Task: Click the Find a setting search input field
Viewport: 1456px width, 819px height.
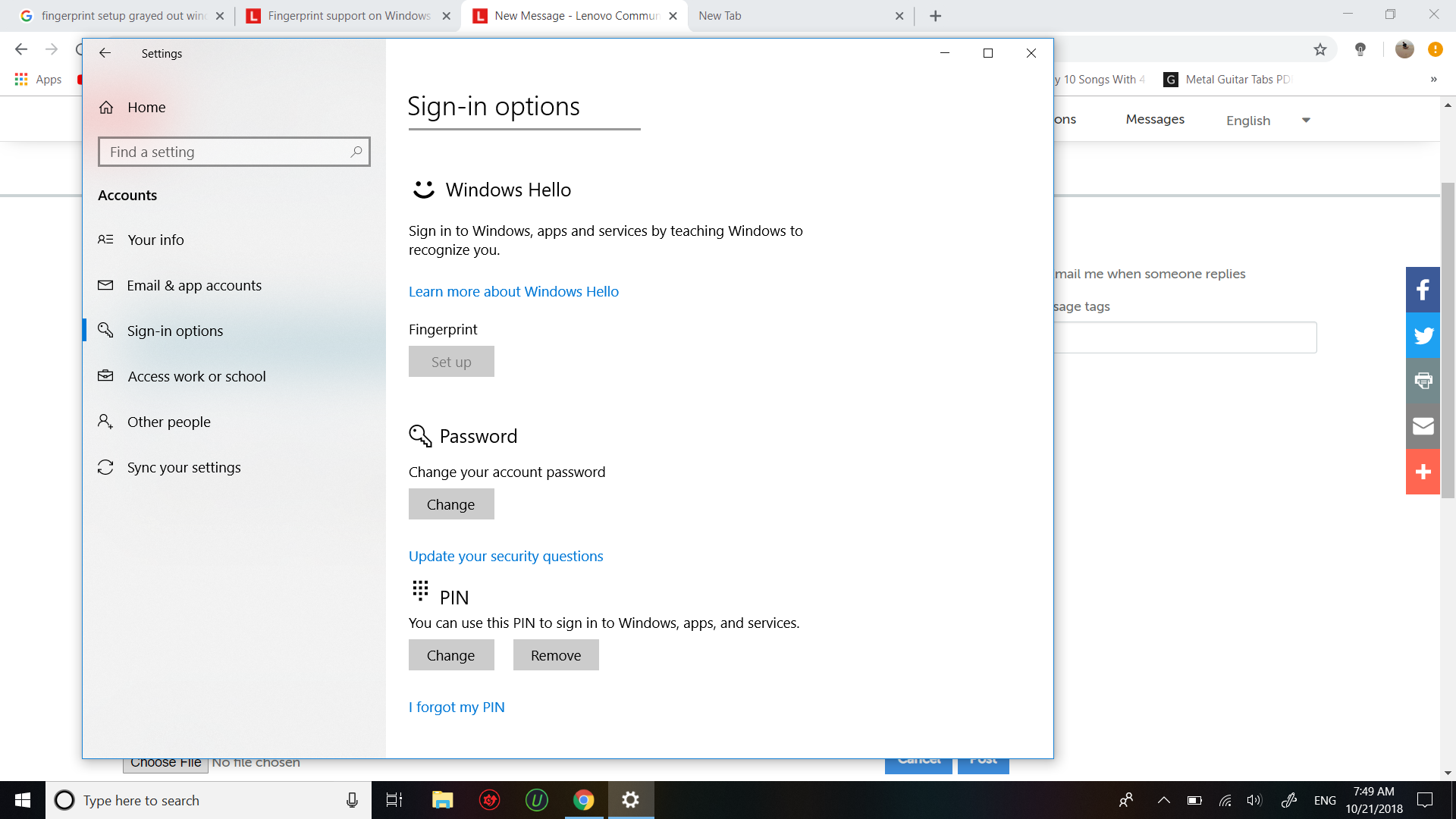Action: pyautogui.click(x=234, y=151)
